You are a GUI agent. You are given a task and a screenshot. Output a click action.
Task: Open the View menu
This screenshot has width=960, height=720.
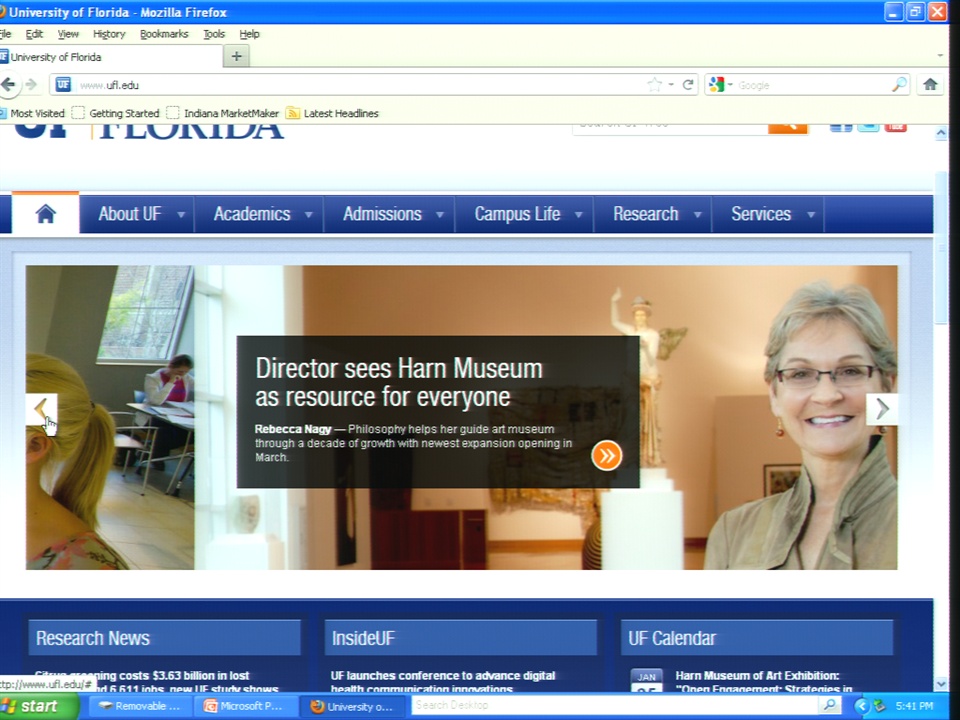tap(68, 34)
